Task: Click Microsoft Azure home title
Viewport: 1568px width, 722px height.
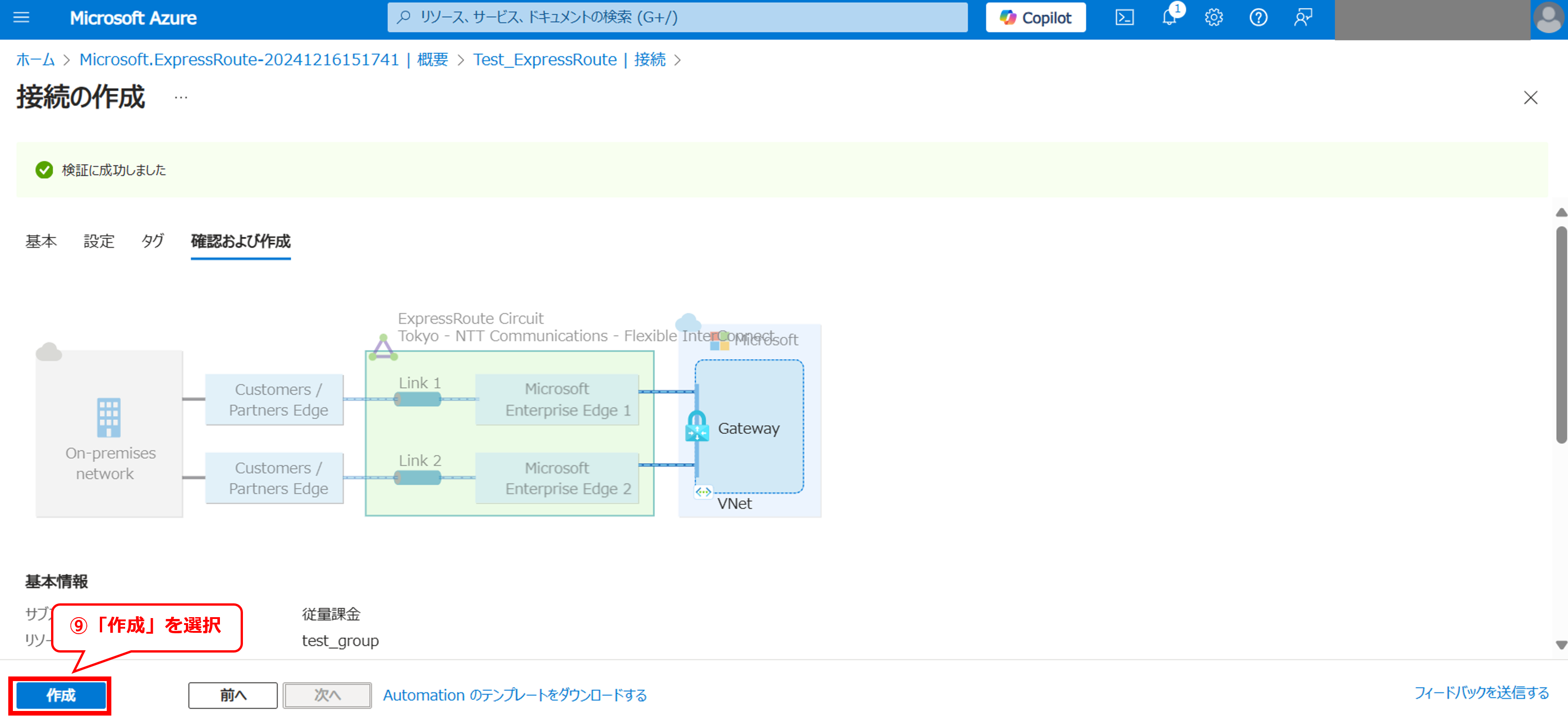Action: 133,17
